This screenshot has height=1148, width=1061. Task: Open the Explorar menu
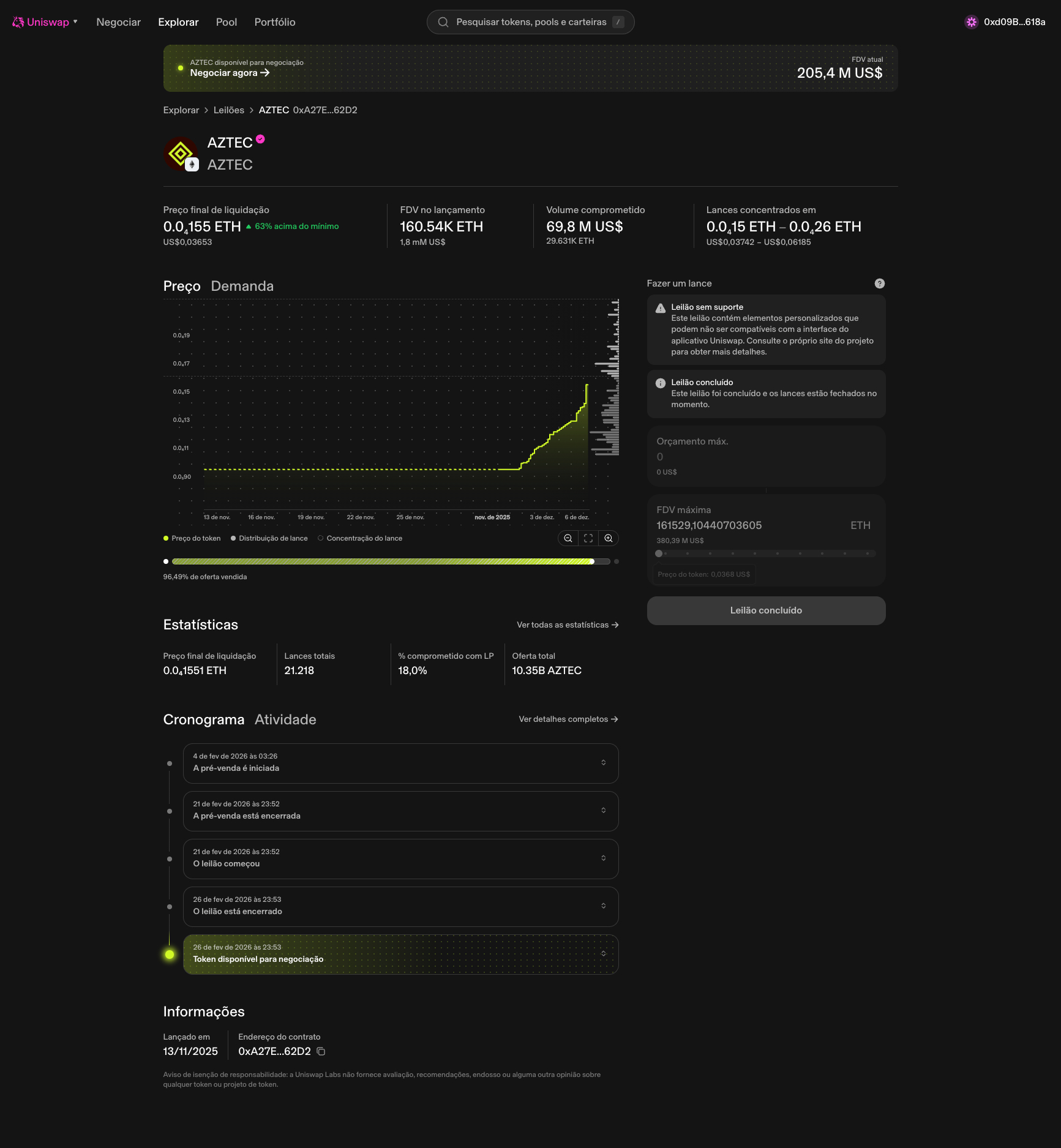[x=178, y=22]
